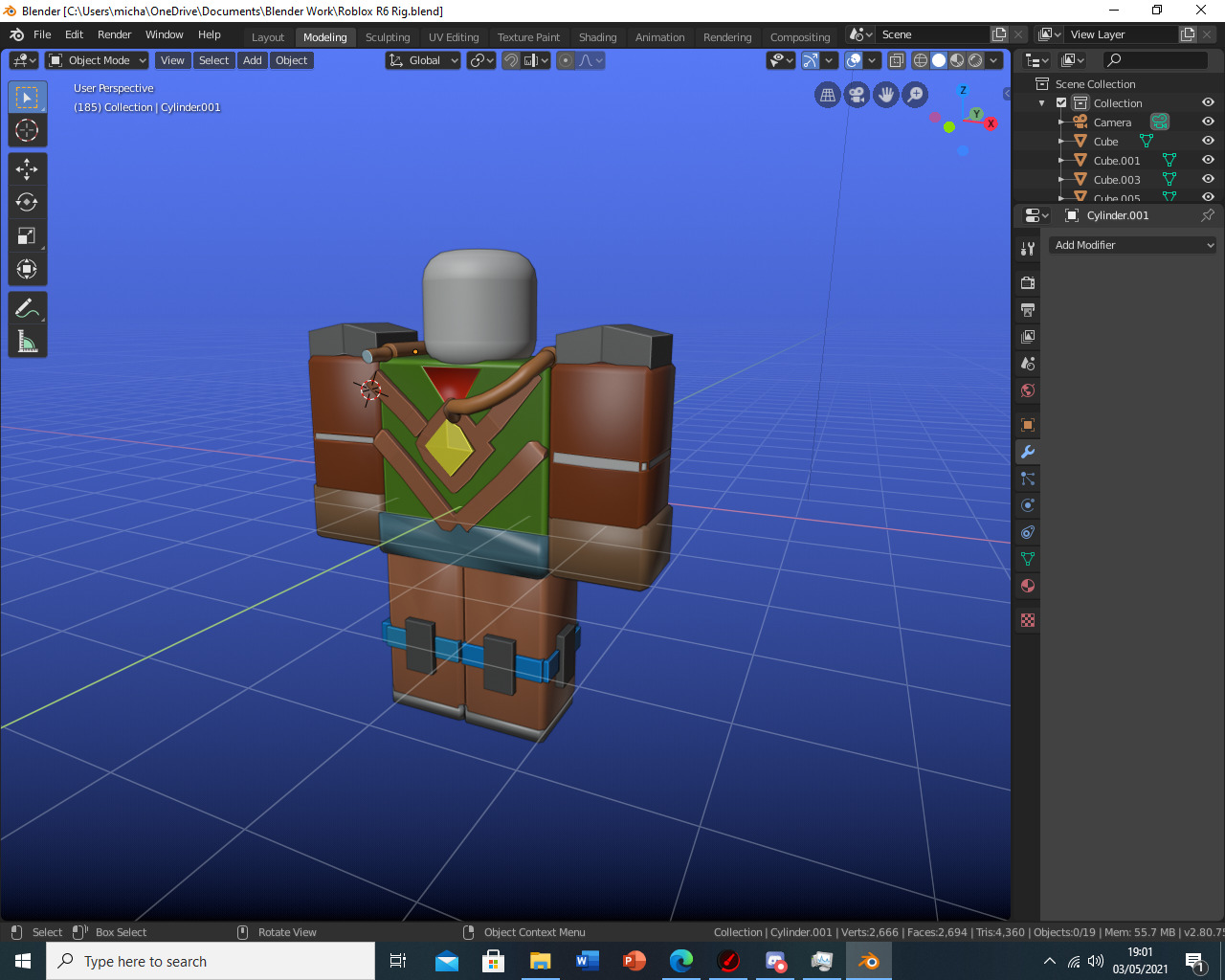1225x980 pixels.
Task: Click the Scene name field
Action: (x=931, y=34)
